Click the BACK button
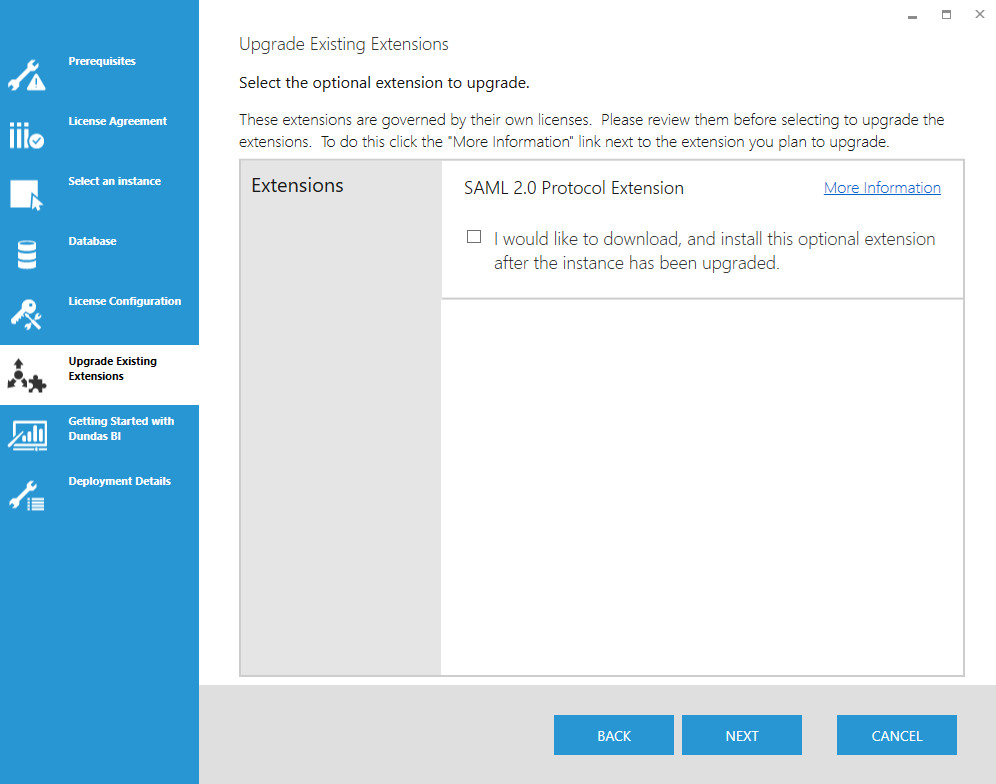This screenshot has width=996, height=784. (614, 735)
